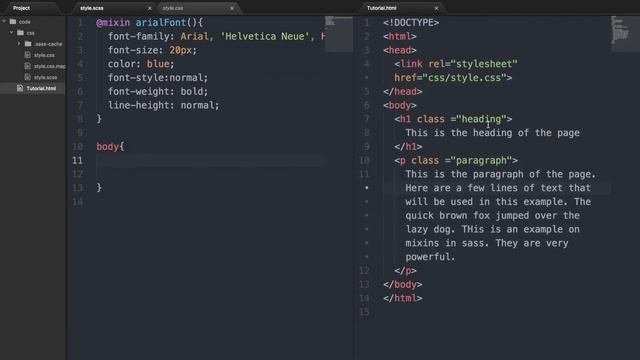640x360 pixels.
Task: Click the css folder icon
Action: [20, 33]
